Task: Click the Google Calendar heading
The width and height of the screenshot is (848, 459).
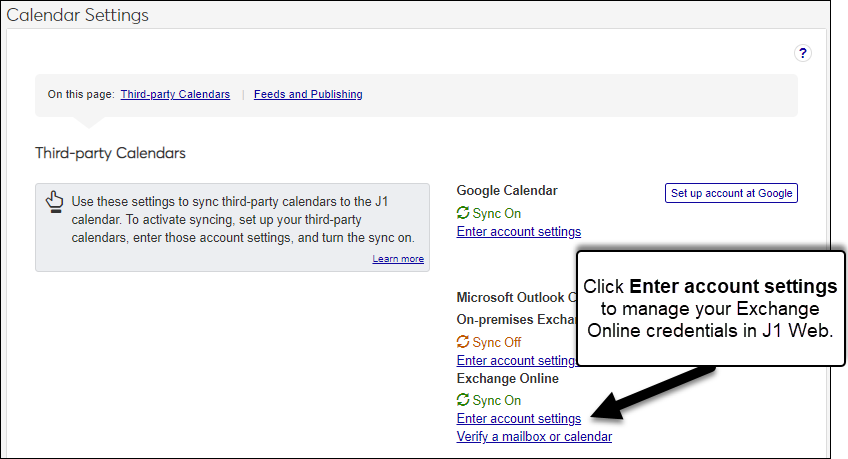Action: point(507,190)
